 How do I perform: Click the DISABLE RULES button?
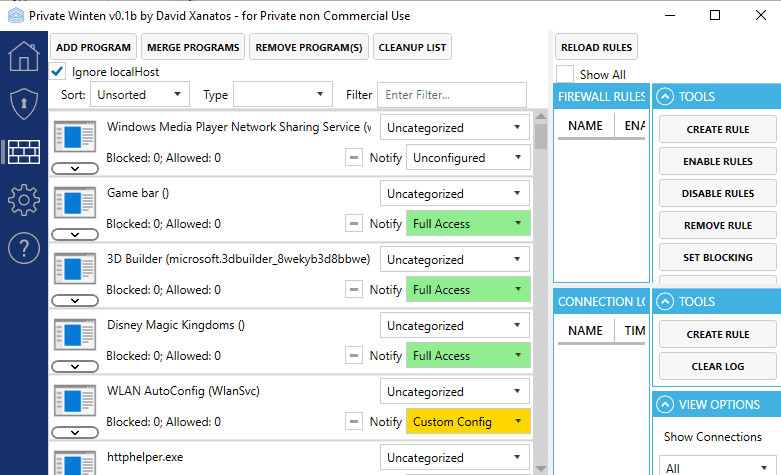[718, 193]
